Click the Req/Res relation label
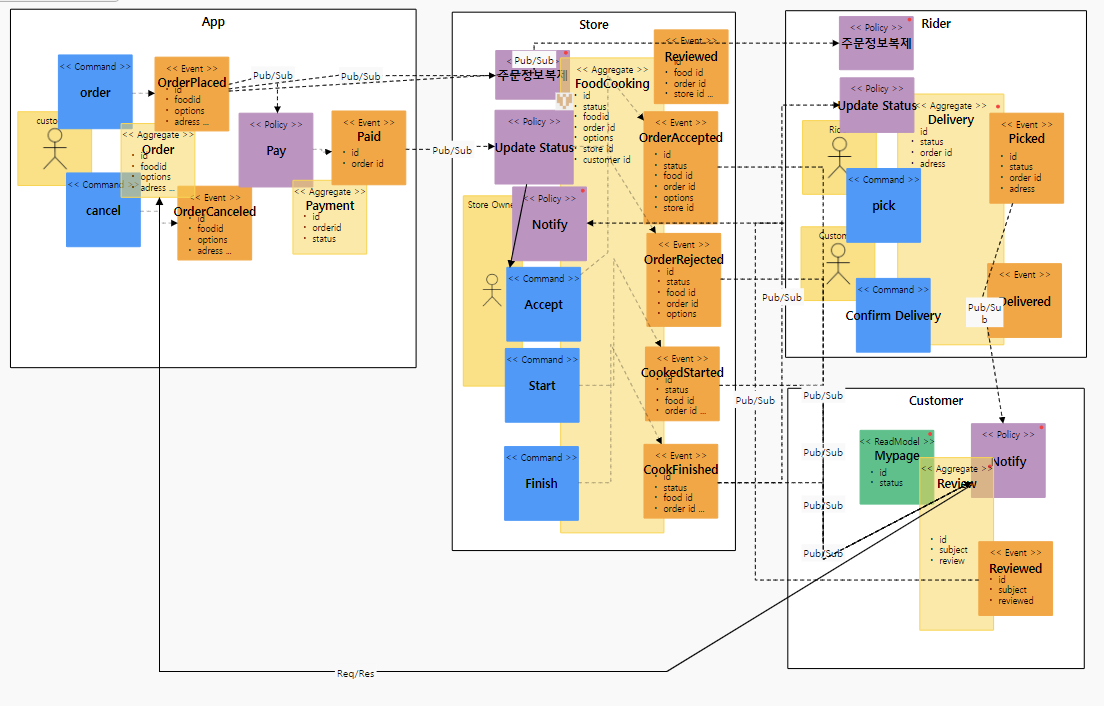 [x=356, y=674]
